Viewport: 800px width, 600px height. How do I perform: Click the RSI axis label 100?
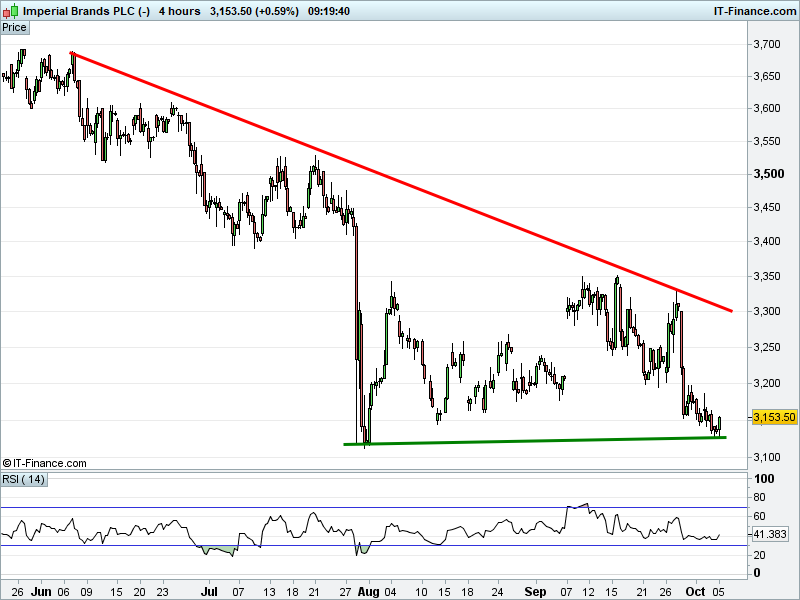[x=764, y=479]
